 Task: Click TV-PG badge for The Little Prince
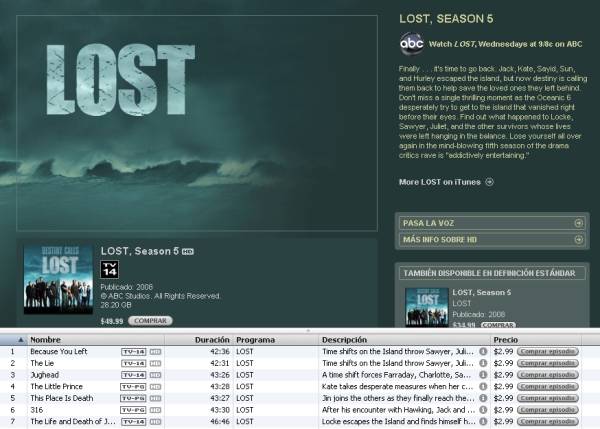(x=133, y=387)
